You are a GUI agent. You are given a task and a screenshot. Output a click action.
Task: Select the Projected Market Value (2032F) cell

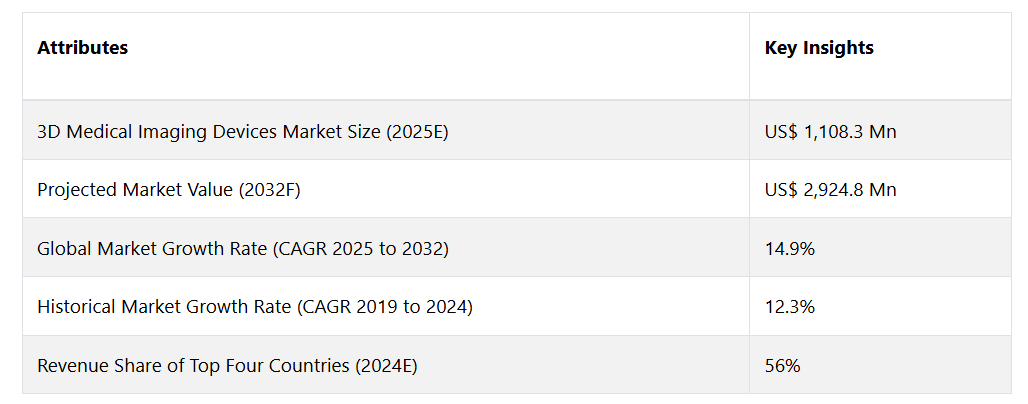[x=386, y=189]
